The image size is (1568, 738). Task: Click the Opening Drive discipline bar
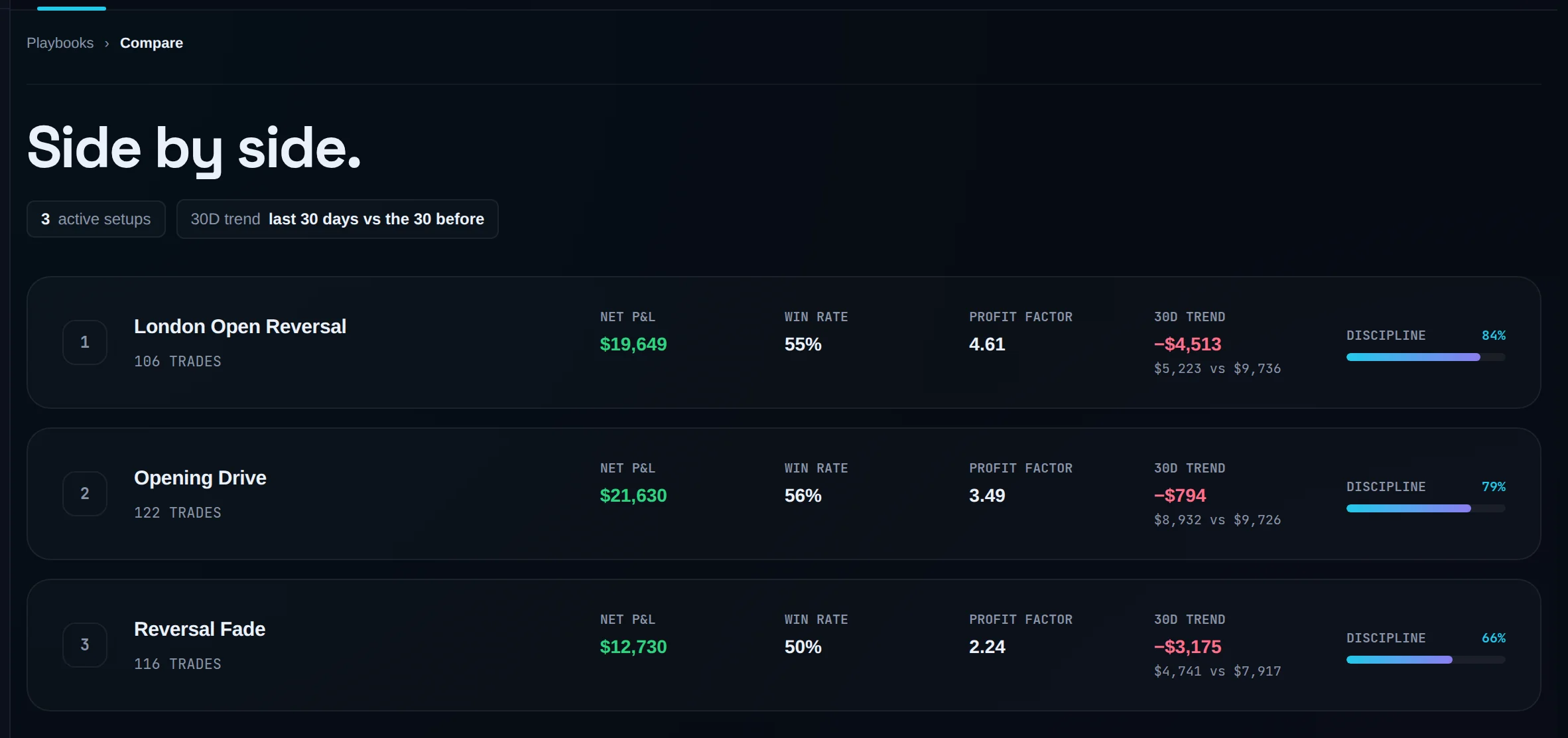point(1426,508)
